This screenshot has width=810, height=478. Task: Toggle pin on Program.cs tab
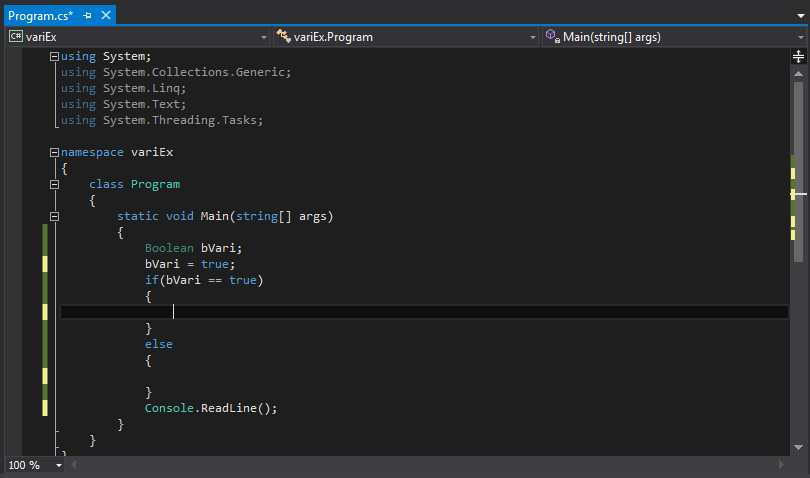tap(87, 16)
